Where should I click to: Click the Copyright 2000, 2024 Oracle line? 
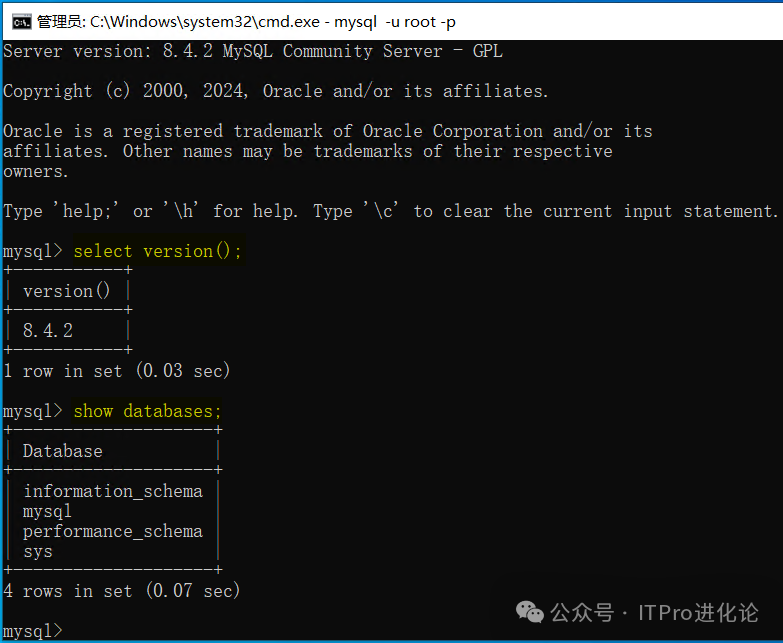coord(275,91)
